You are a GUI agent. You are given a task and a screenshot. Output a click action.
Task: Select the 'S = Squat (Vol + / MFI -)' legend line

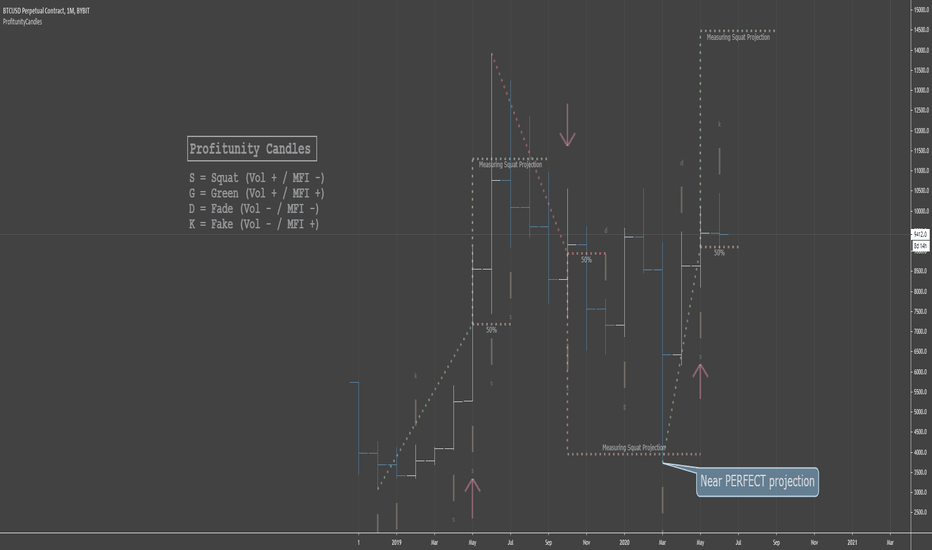click(257, 178)
